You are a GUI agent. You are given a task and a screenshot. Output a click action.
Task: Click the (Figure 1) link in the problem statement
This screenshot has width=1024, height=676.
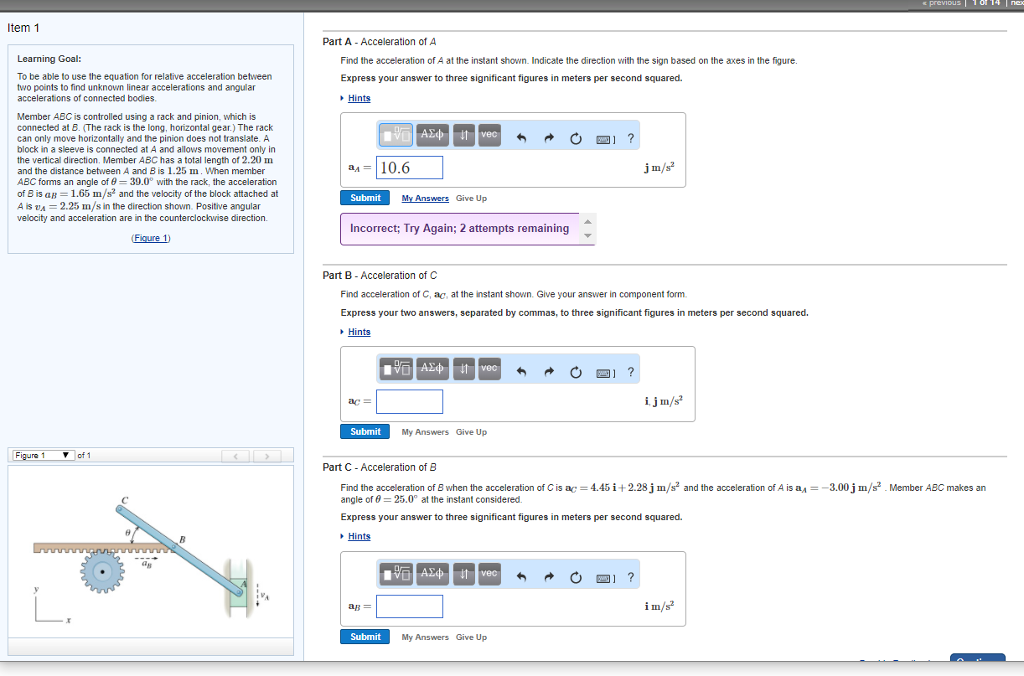coord(150,237)
